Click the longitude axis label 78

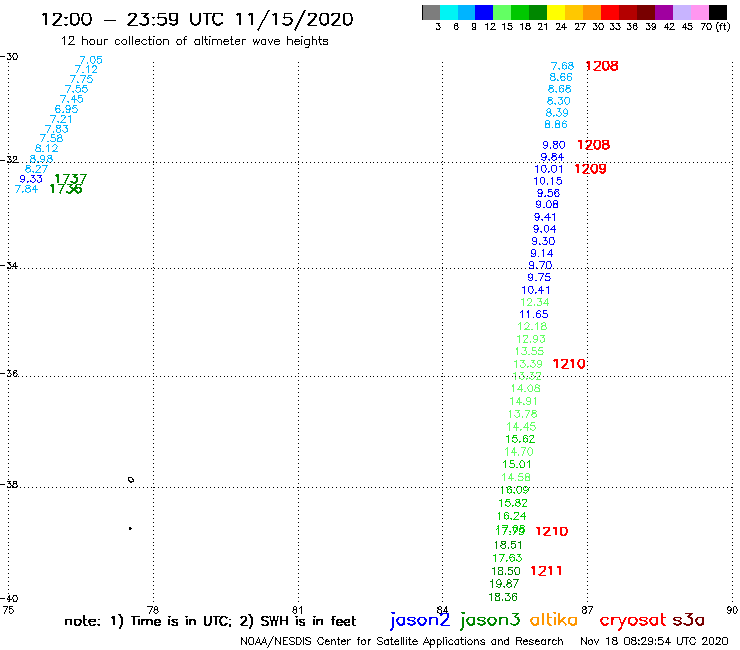click(x=153, y=610)
